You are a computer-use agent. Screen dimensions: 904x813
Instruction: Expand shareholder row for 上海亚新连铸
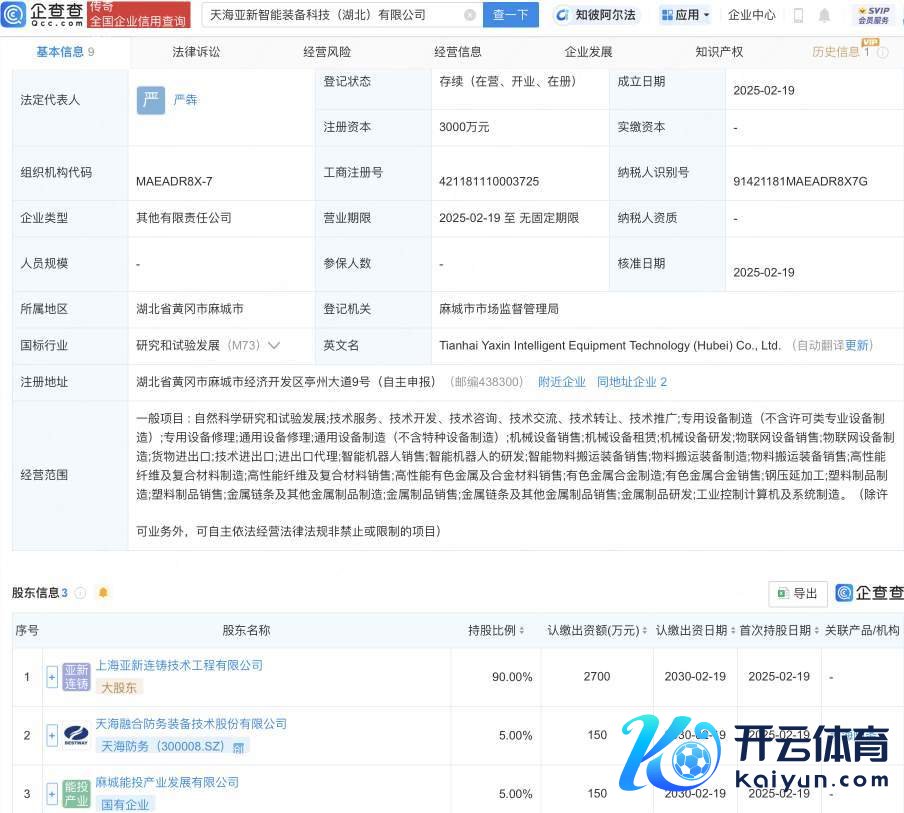pos(52,677)
